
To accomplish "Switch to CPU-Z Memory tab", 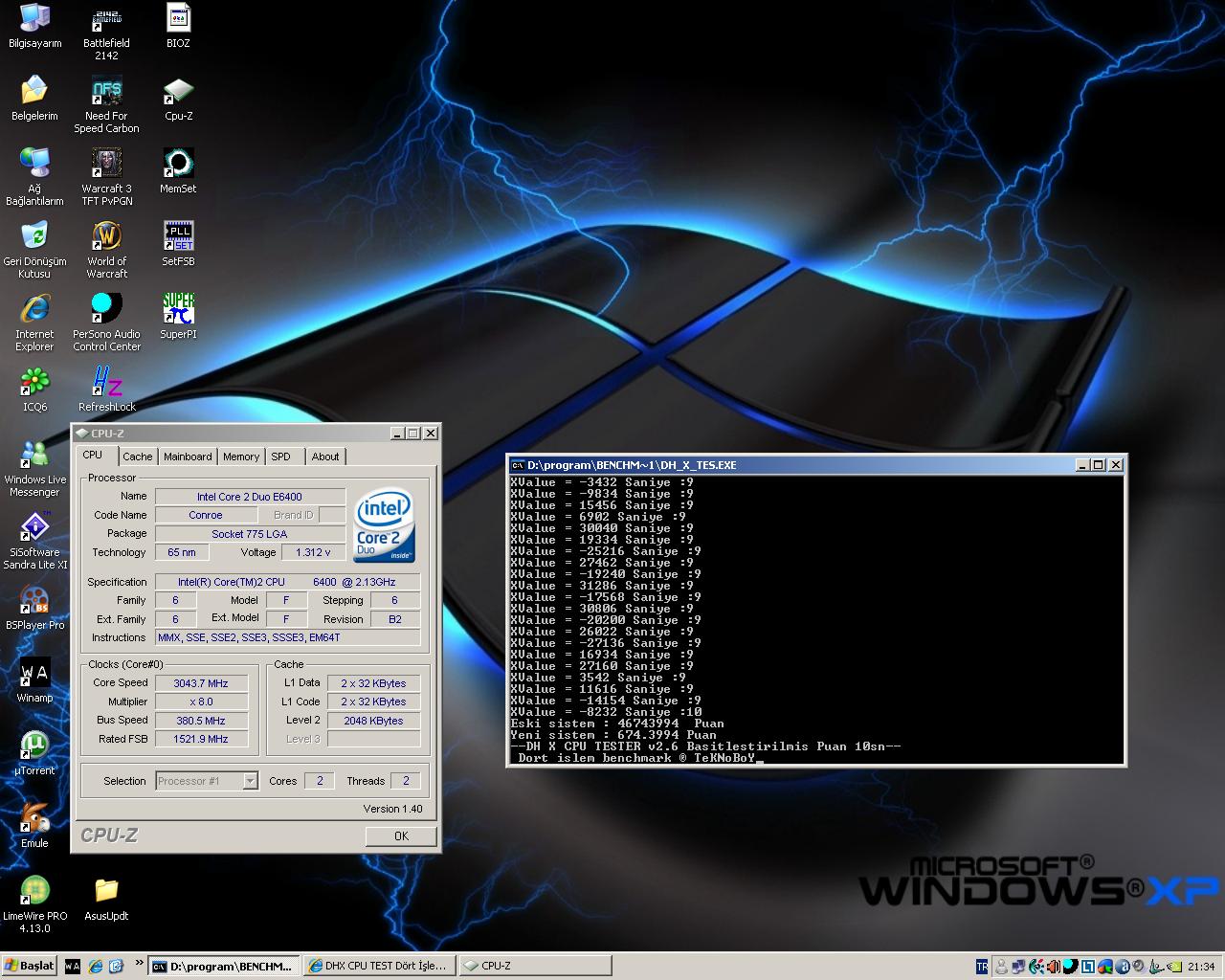I will (x=241, y=457).
